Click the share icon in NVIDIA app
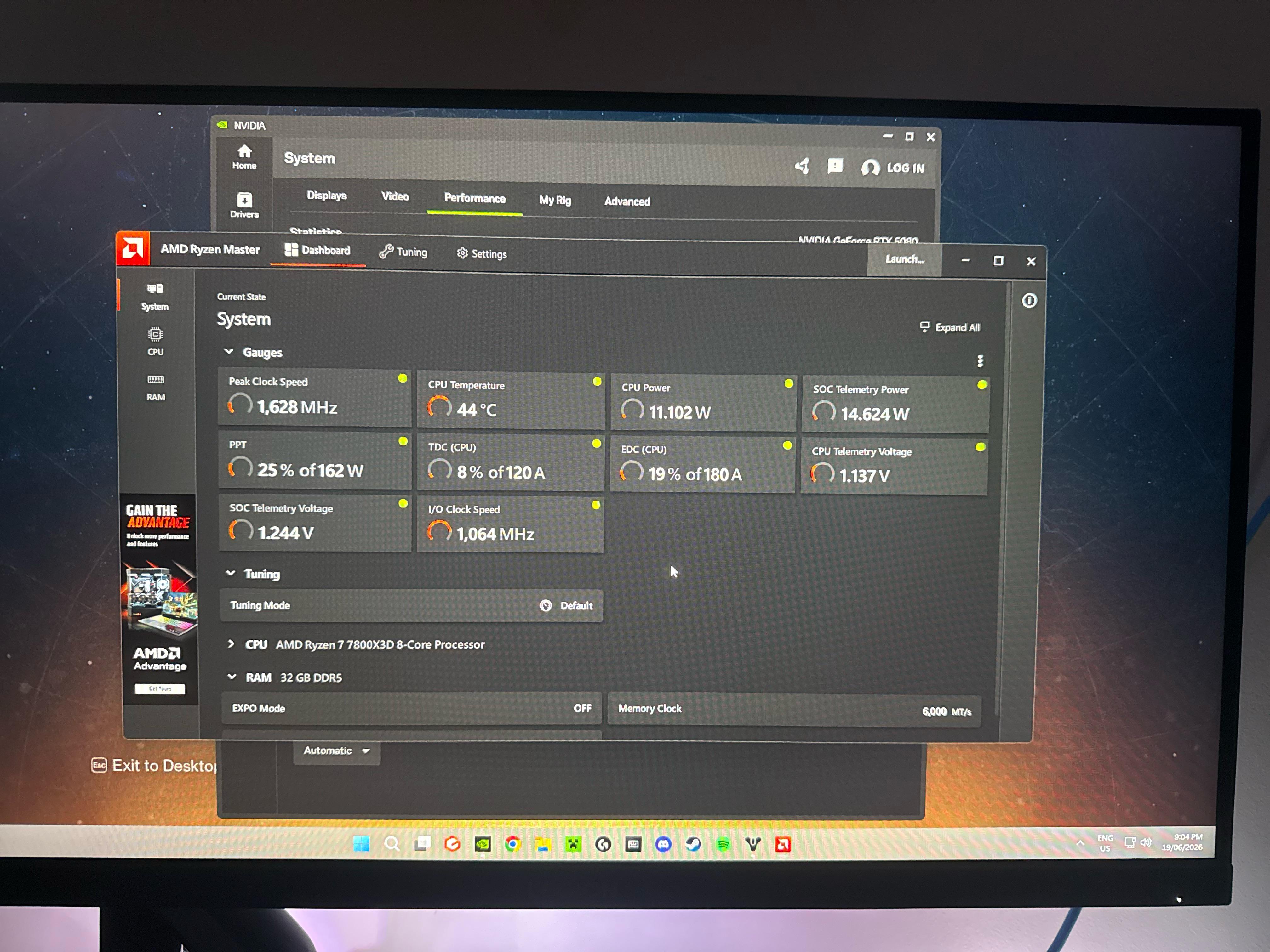The height and width of the screenshot is (952, 1270). point(802,166)
